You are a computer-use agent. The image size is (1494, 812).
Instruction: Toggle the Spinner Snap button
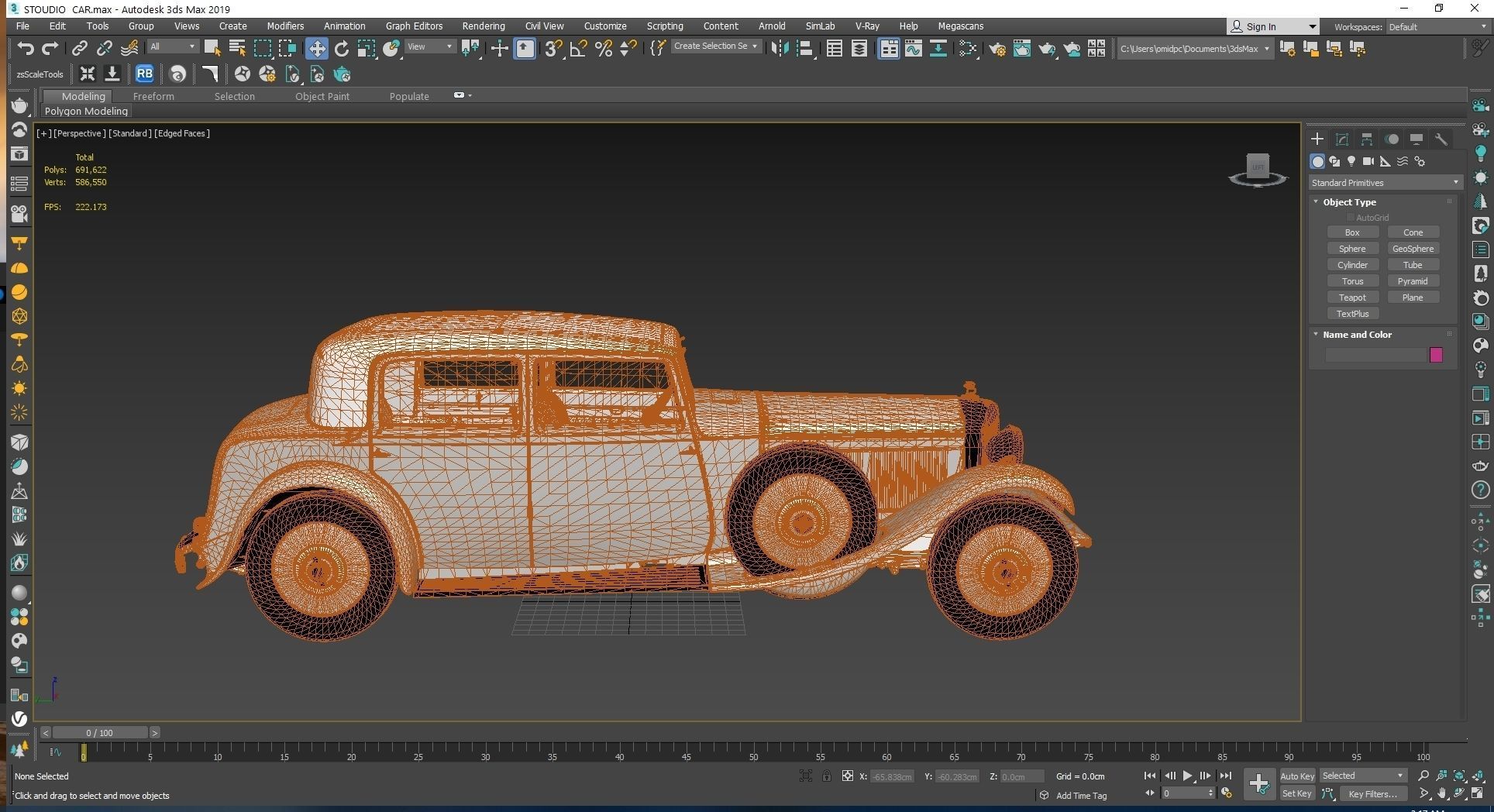pos(628,49)
